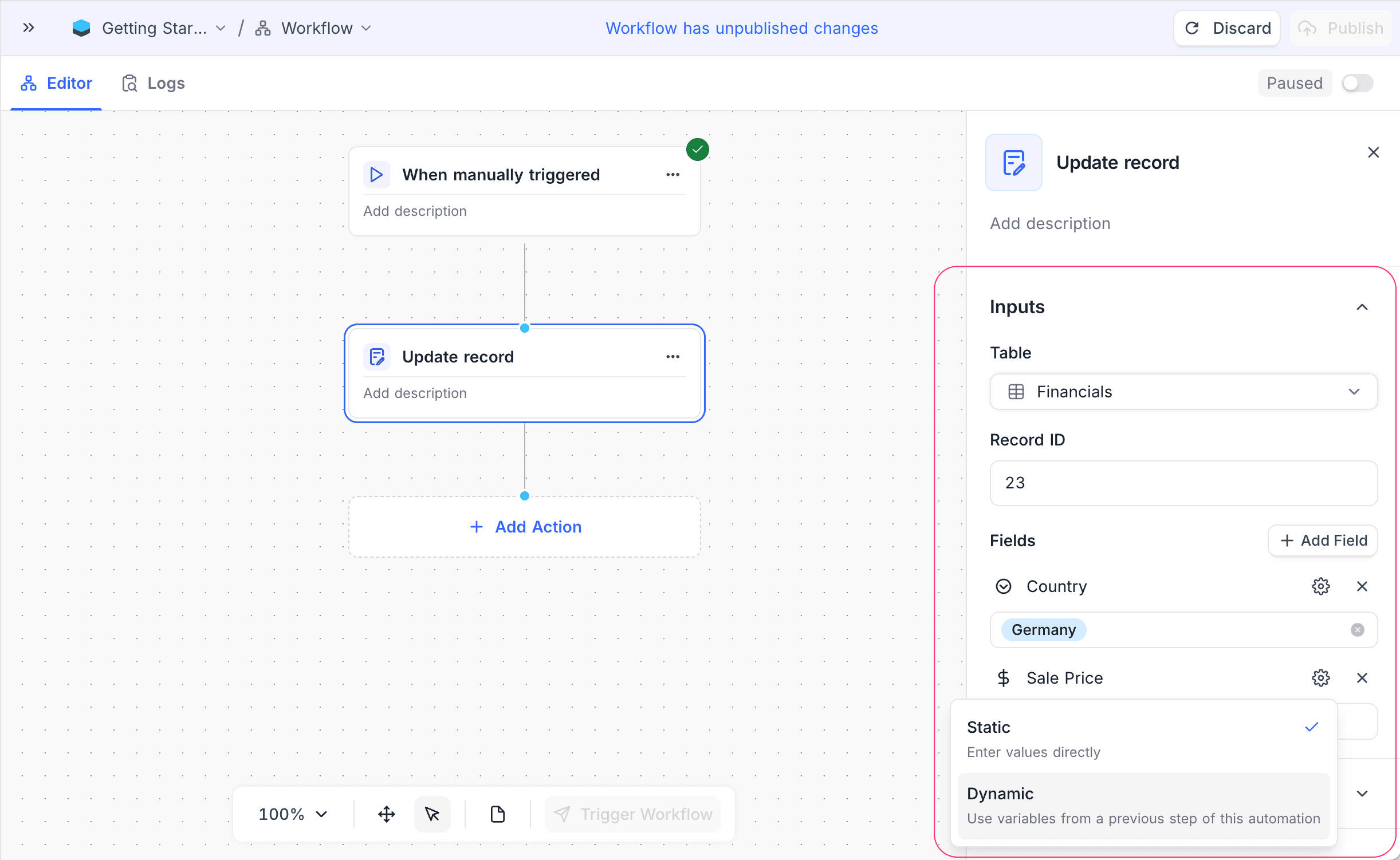Open the Country field settings gear
This screenshot has width=1400, height=860.
pos(1321,586)
